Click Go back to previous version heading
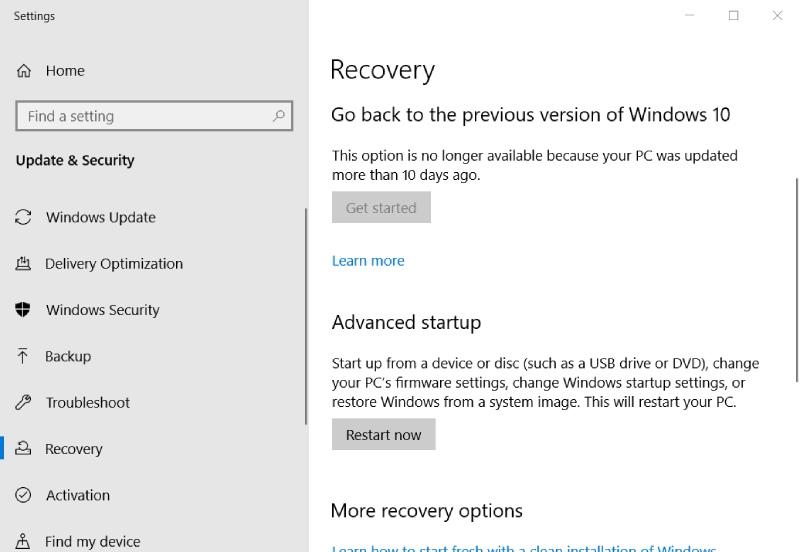 [531, 115]
